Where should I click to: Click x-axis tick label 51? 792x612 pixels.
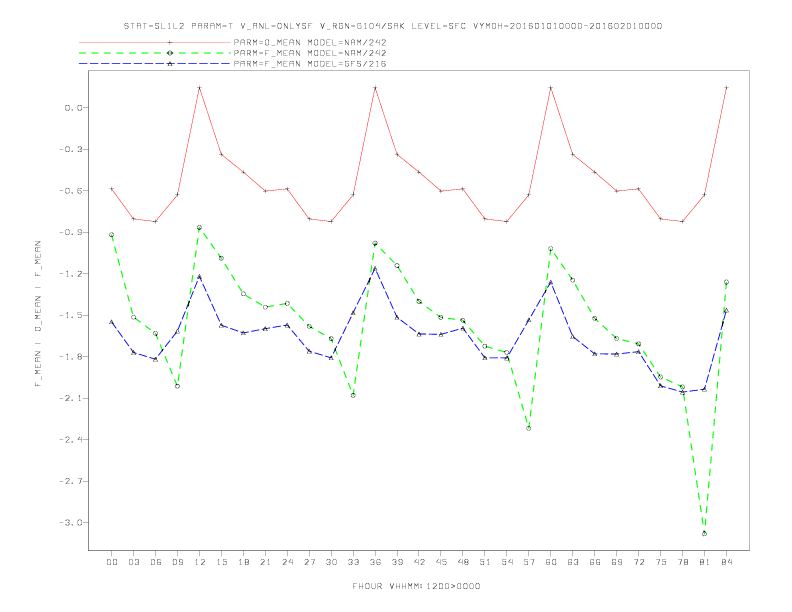coord(485,562)
